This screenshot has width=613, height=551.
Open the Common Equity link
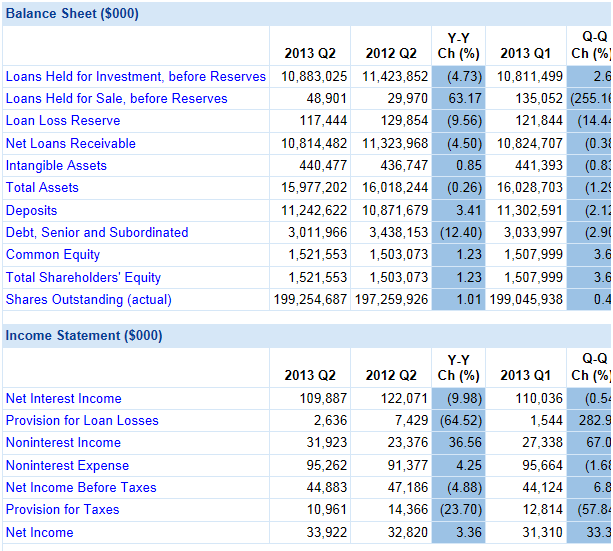tap(53, 254)
